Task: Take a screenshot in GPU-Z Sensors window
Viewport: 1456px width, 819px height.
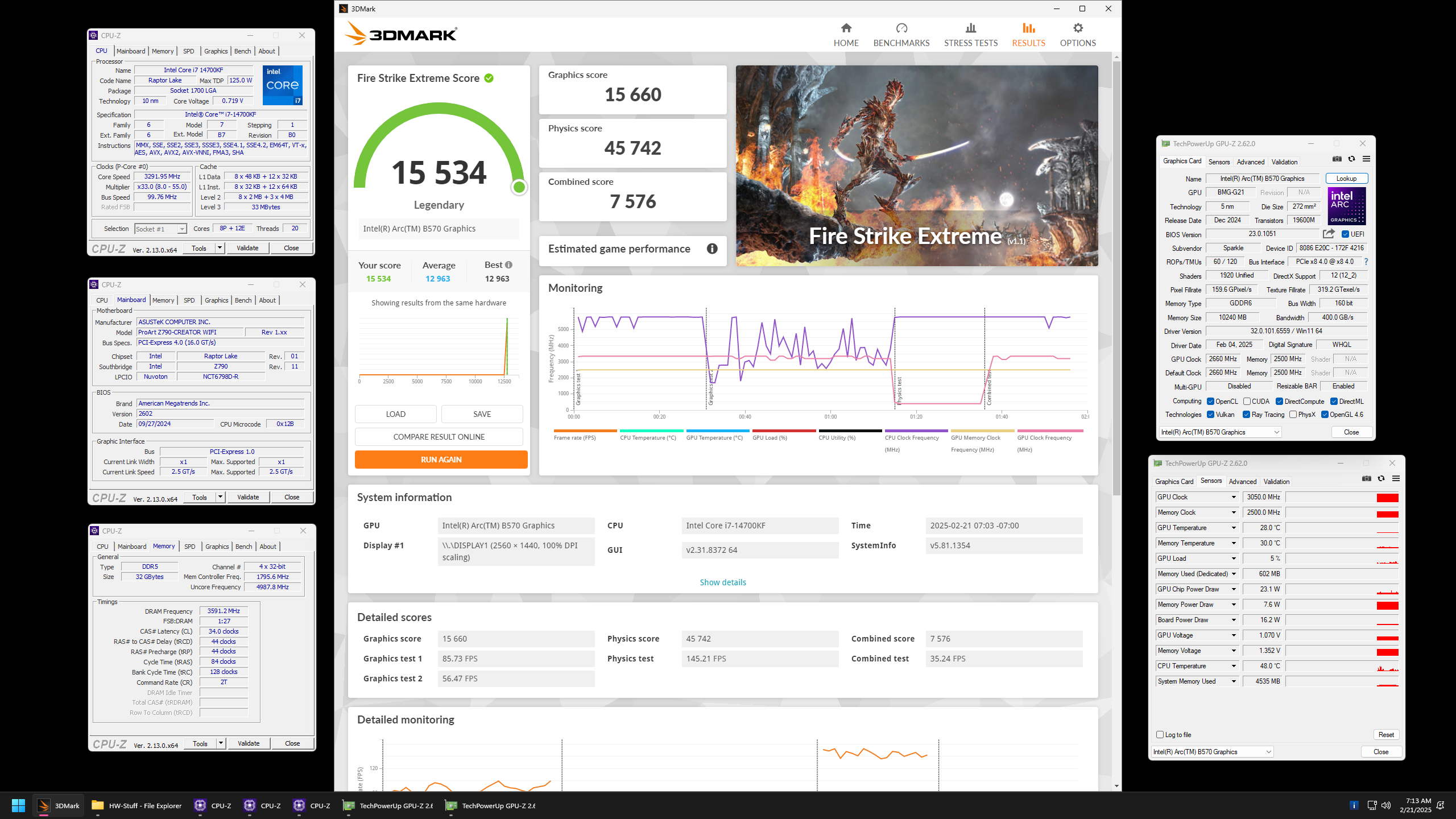Action: coord(1366,478)
